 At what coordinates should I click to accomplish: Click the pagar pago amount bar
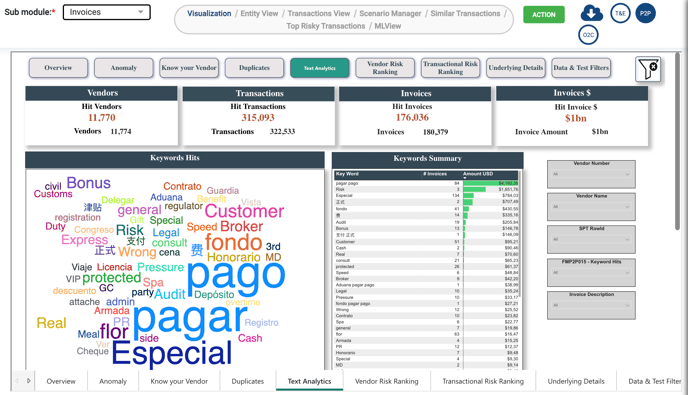(x=491, y=183)
